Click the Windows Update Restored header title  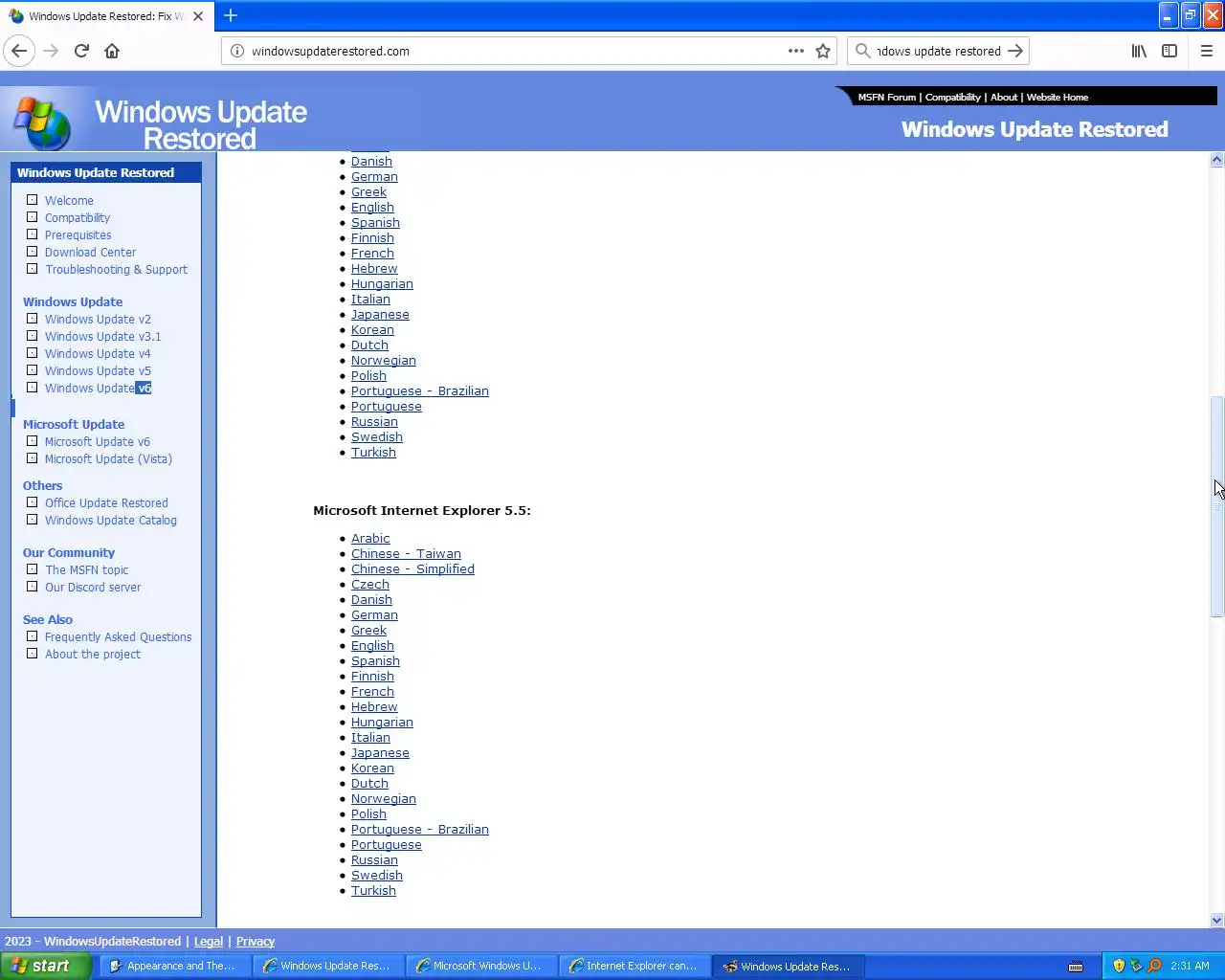1035,129
